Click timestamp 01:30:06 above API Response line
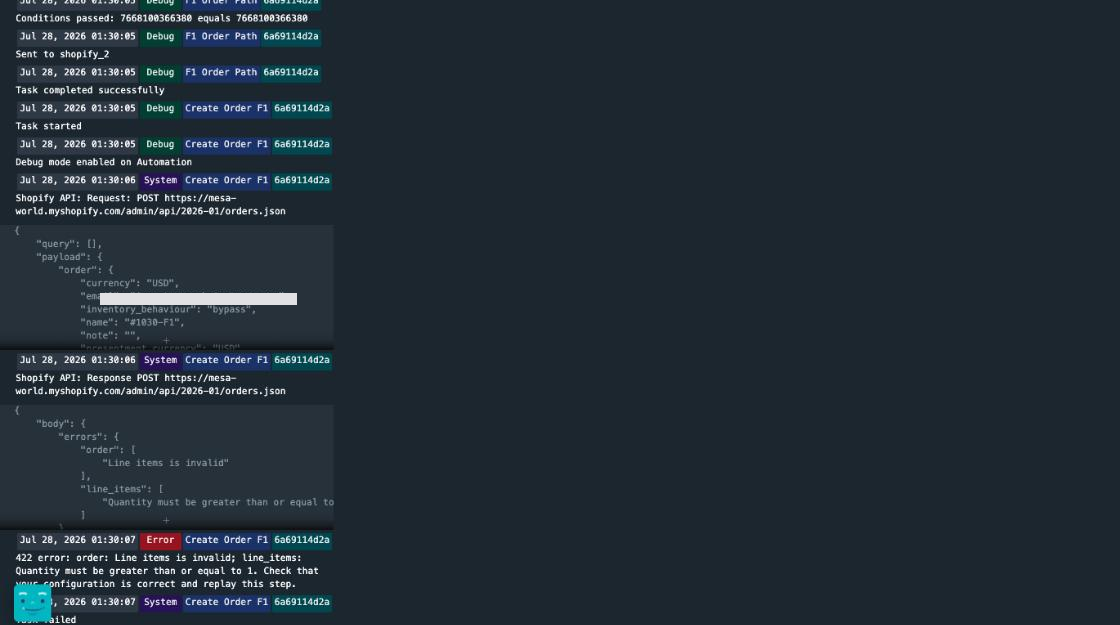The image size is (1120, 625). coord(77,360)
